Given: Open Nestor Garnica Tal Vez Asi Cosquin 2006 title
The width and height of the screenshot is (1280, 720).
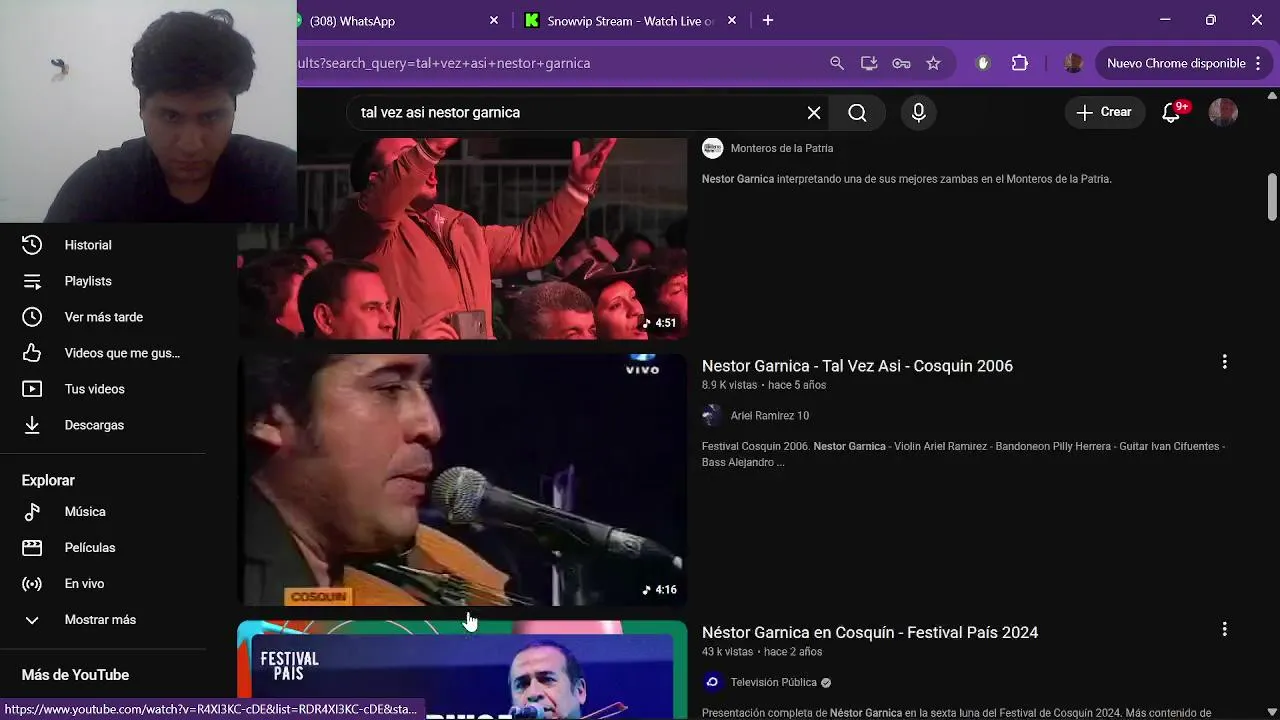Looking at the screenshot, I should [x=857, y=366].
